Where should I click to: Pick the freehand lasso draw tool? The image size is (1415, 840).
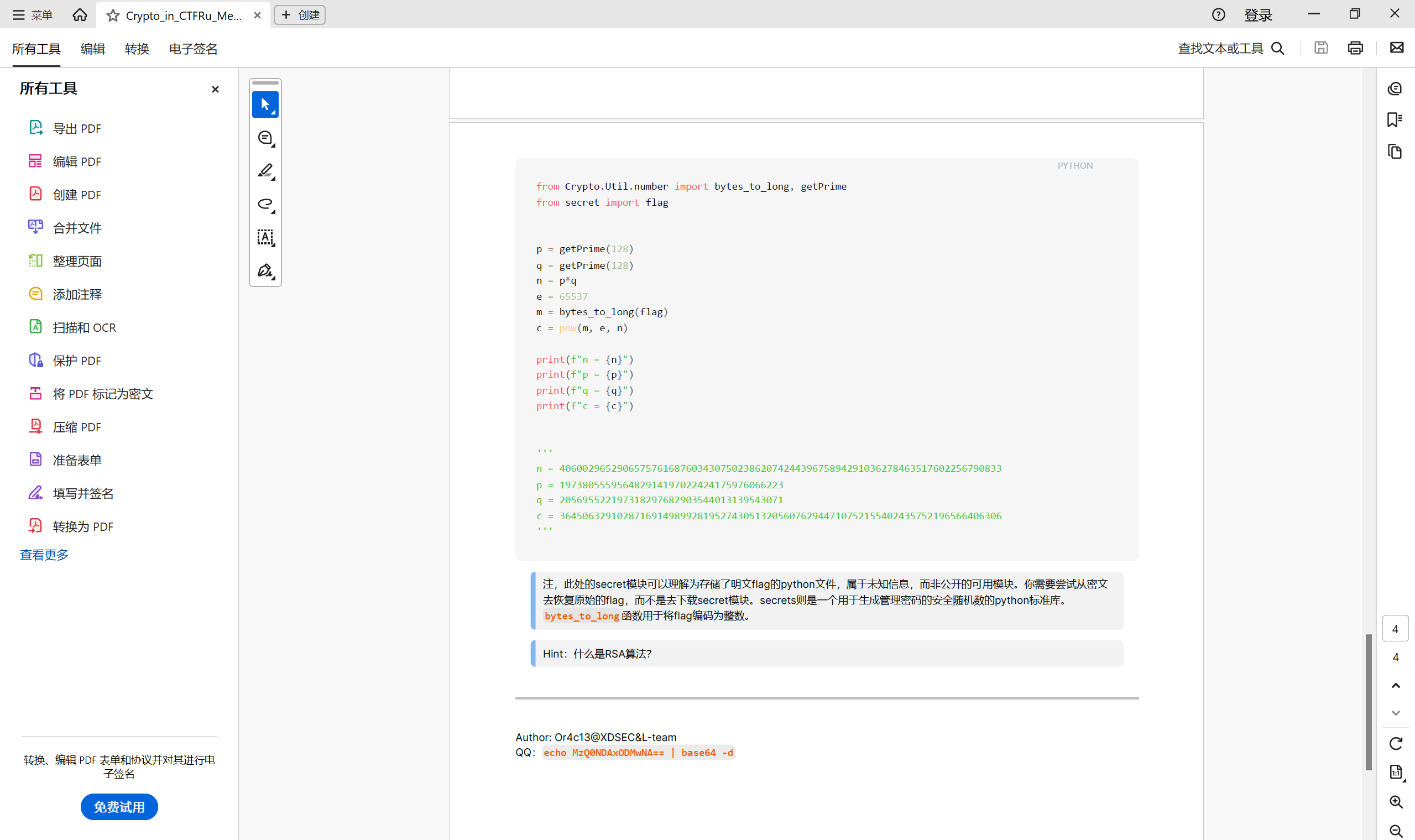(x=265, y=204)
